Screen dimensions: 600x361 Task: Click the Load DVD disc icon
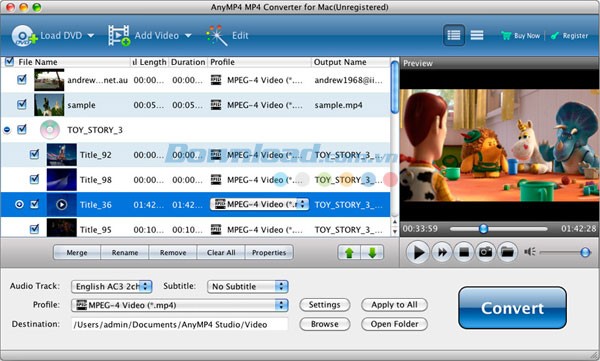[24, 36]
